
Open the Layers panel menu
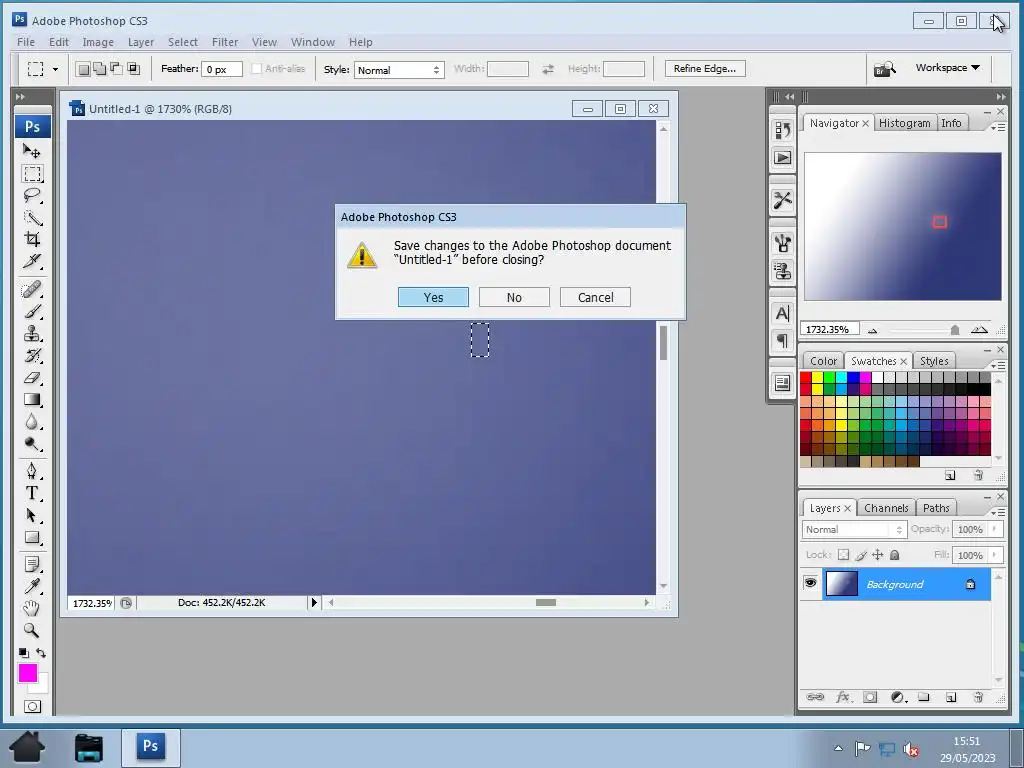pos(1000,513)
